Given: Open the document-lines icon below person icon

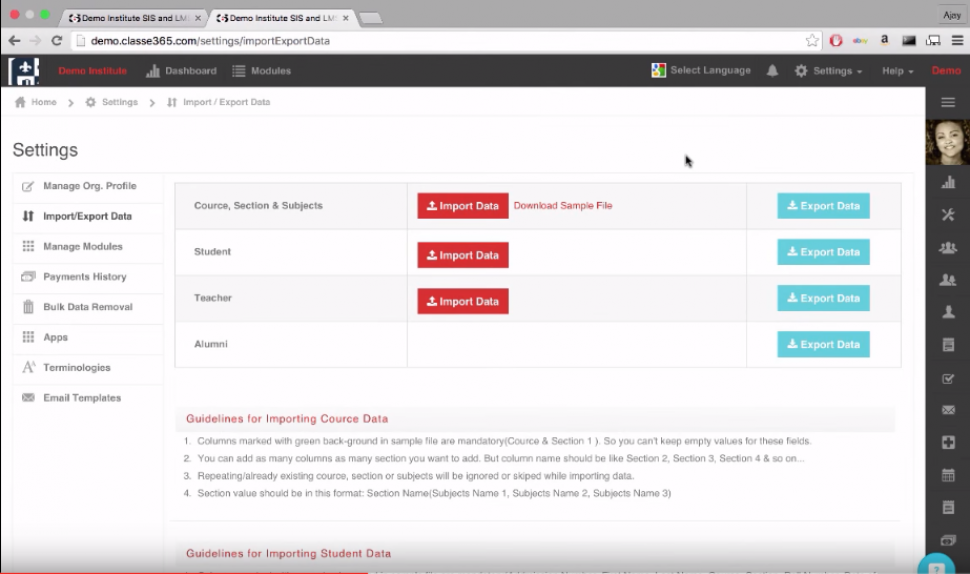Looking at the screenshot, I should pyautogui.click(x=948, y=345).
